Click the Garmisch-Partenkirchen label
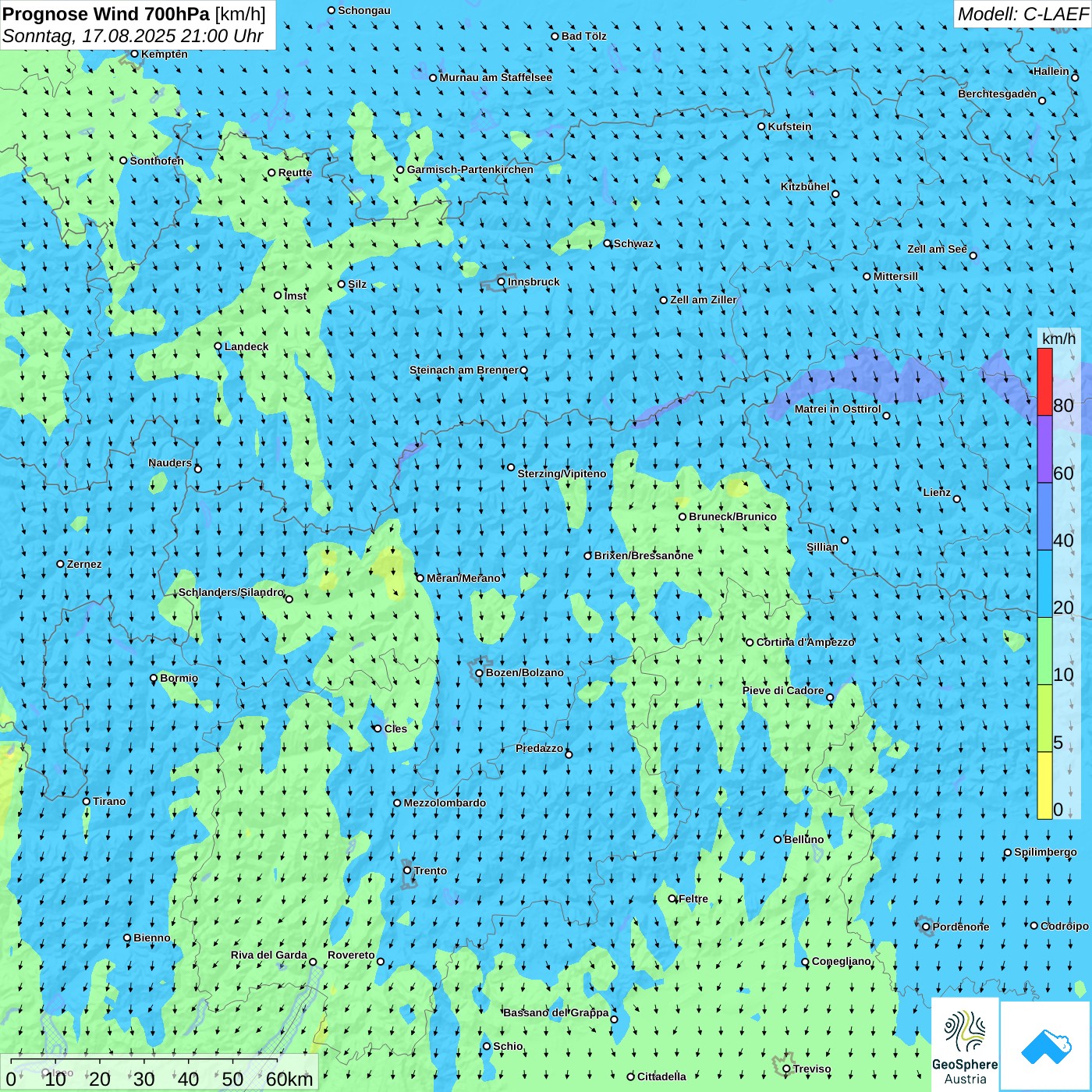The width and height of the screenshot is (1092, 1092). point(470,169)
